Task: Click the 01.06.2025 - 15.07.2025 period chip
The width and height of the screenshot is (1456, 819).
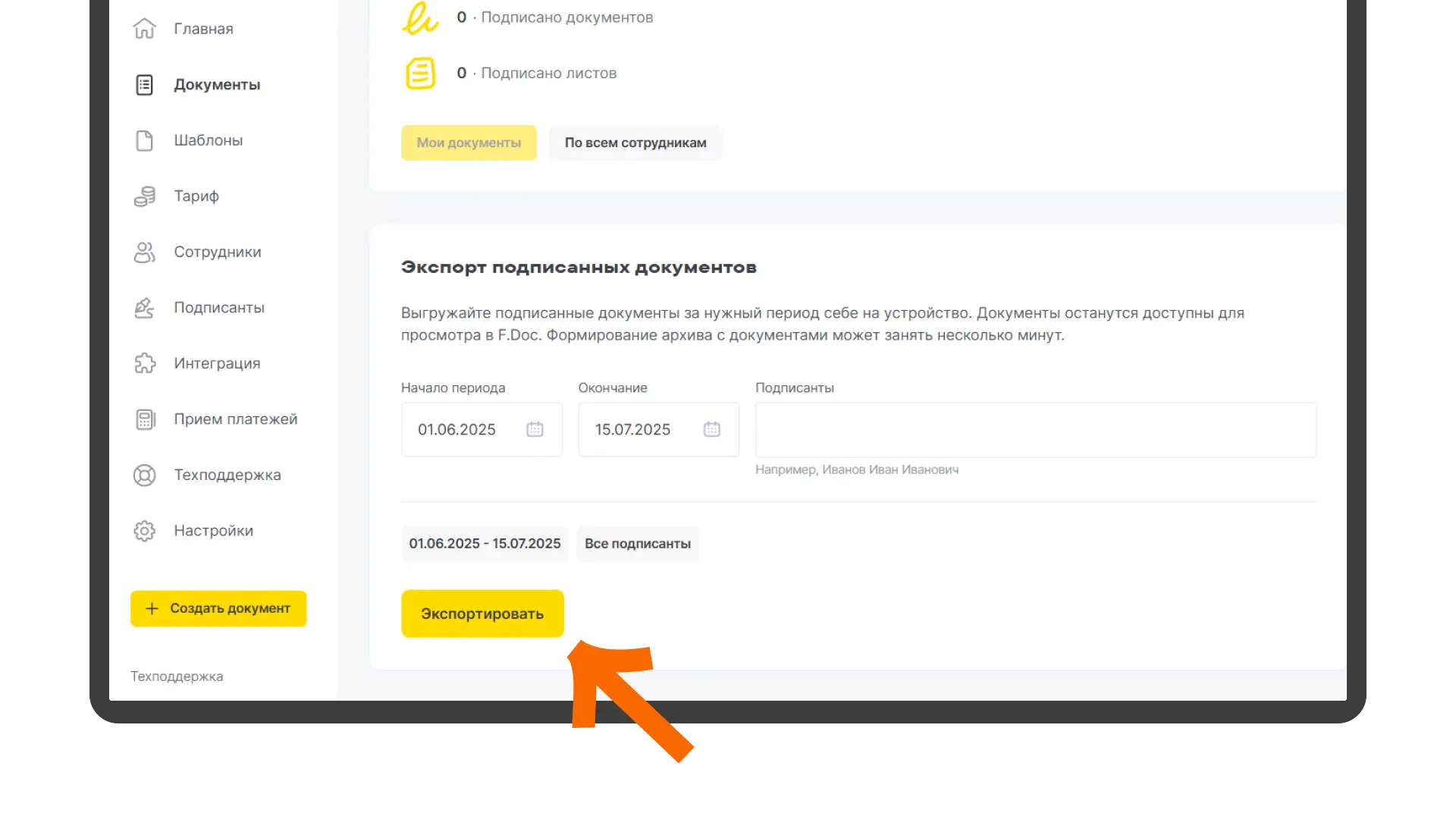Action: [x=485, y=544]
